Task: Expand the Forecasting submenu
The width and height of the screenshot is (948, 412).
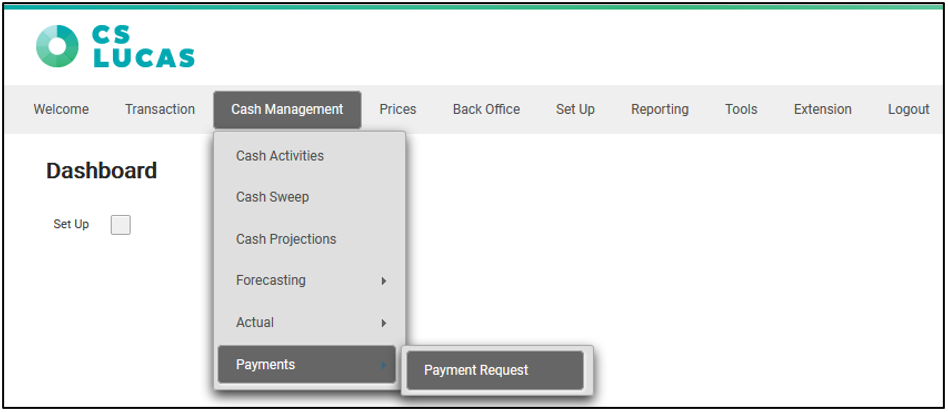Action: 307,281
